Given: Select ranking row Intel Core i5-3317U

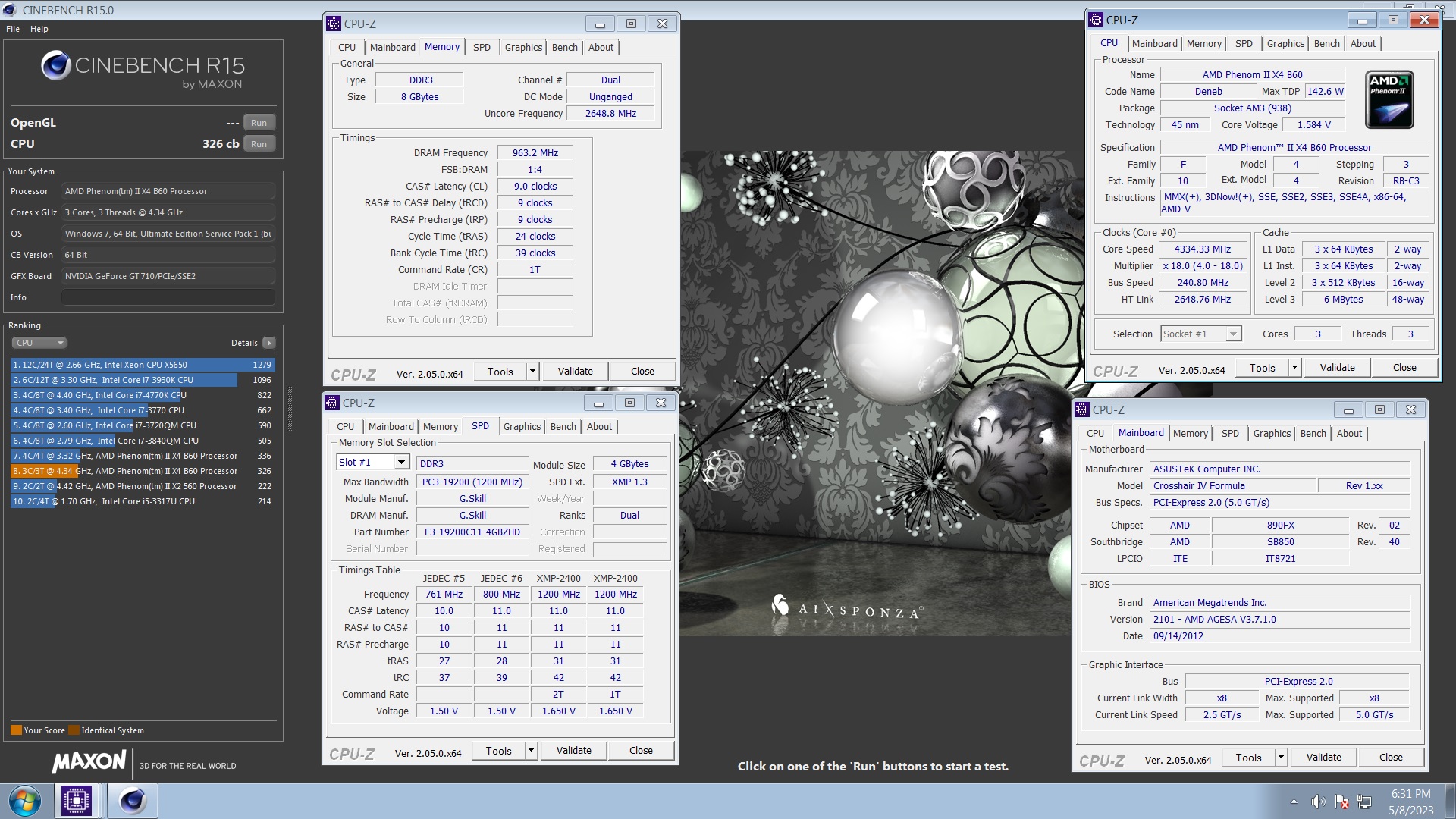Looking at the screenshot, I should click(x=143, y=501).
